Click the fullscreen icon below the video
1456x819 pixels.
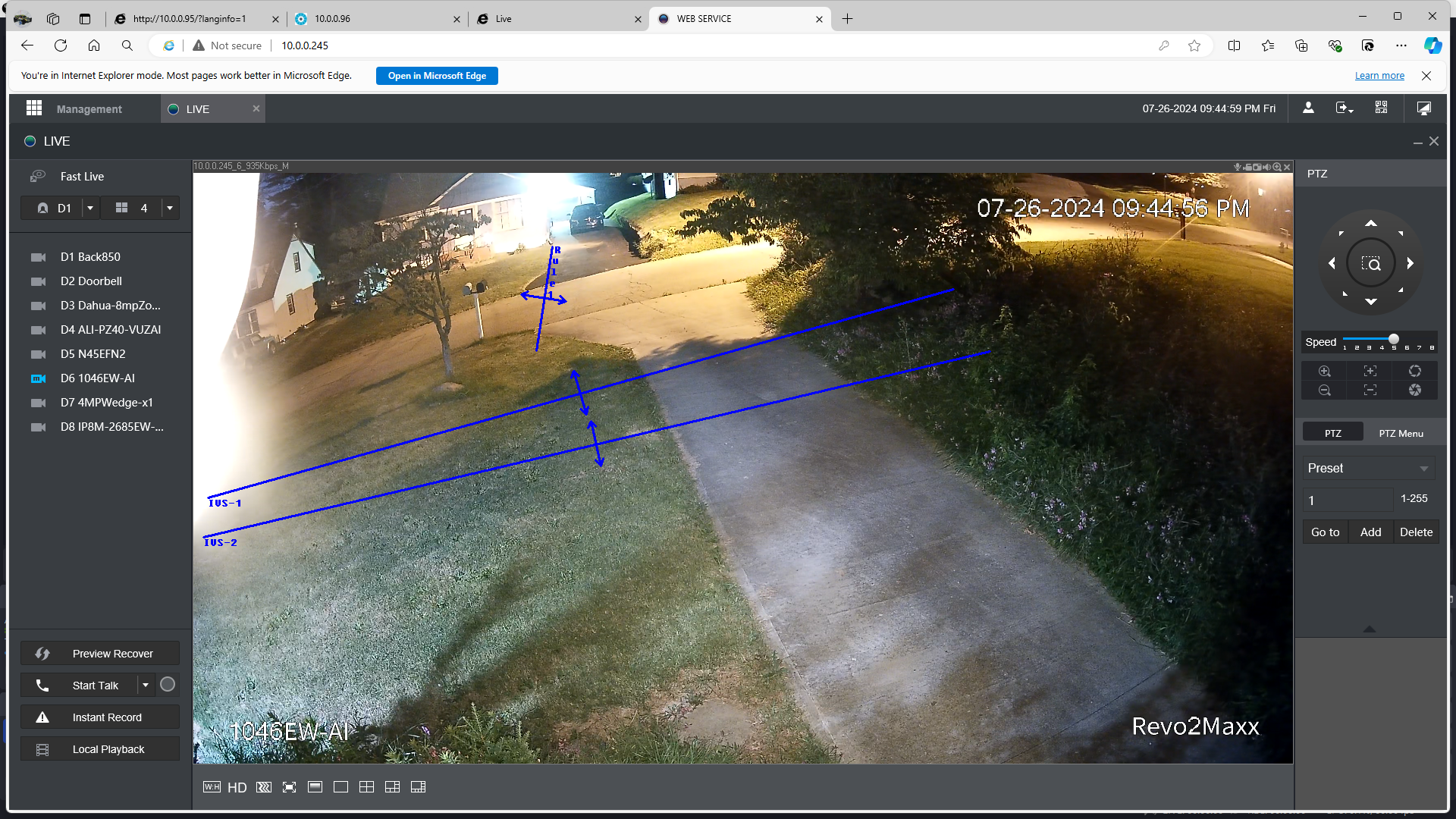[x=289, y=787]
